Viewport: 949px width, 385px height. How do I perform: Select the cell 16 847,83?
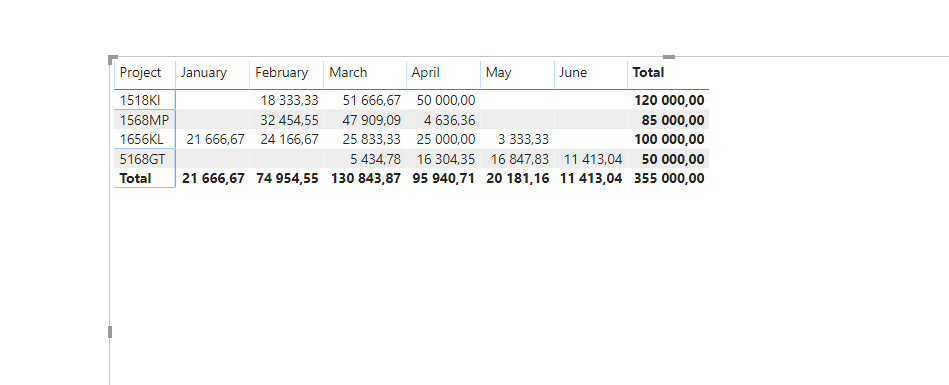[520, 160]
